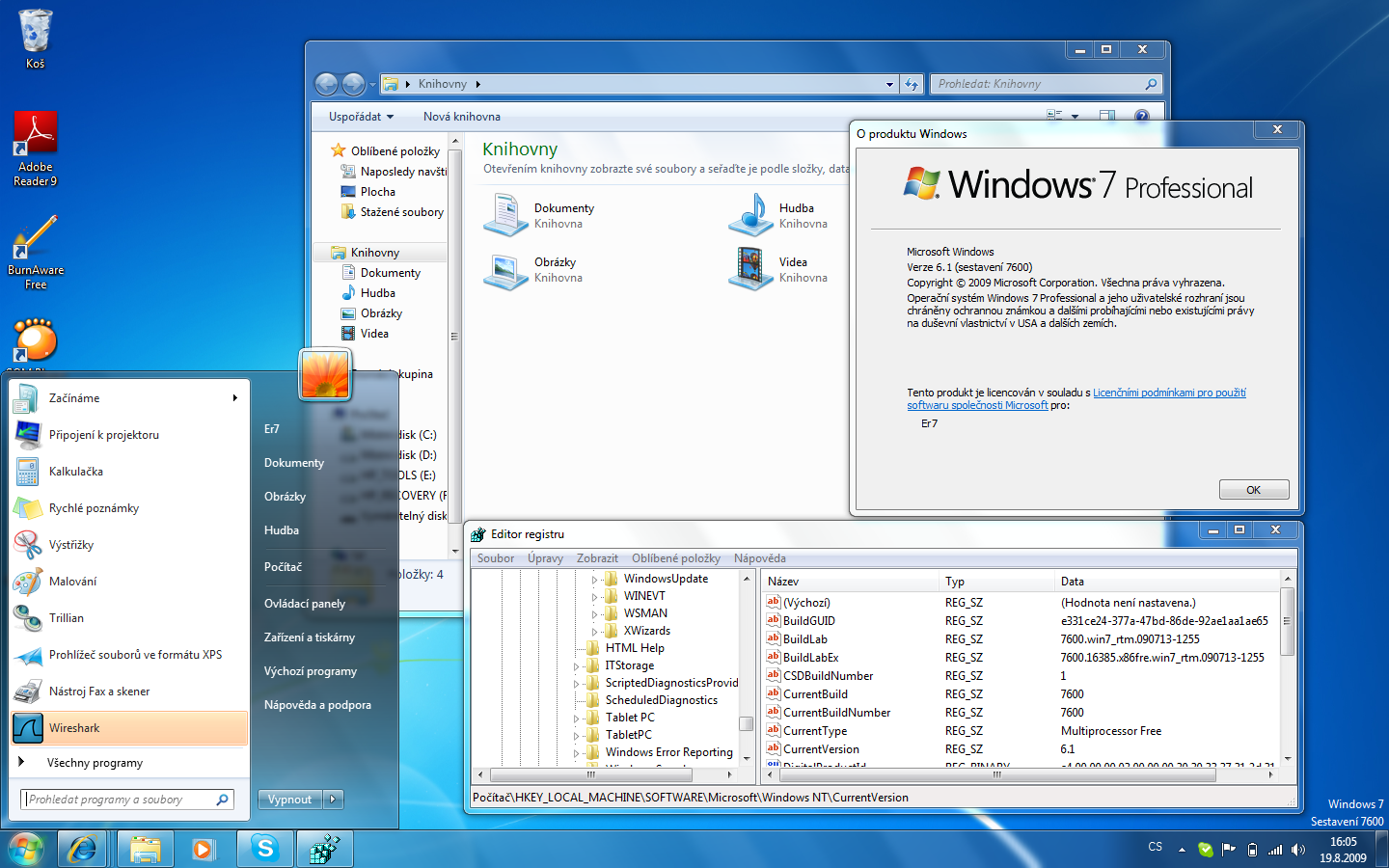Launch Internet Explorer from the taskbar
Image resolution: width=1389 pixels, height=868 pixels.
click(x=82, y=849)
